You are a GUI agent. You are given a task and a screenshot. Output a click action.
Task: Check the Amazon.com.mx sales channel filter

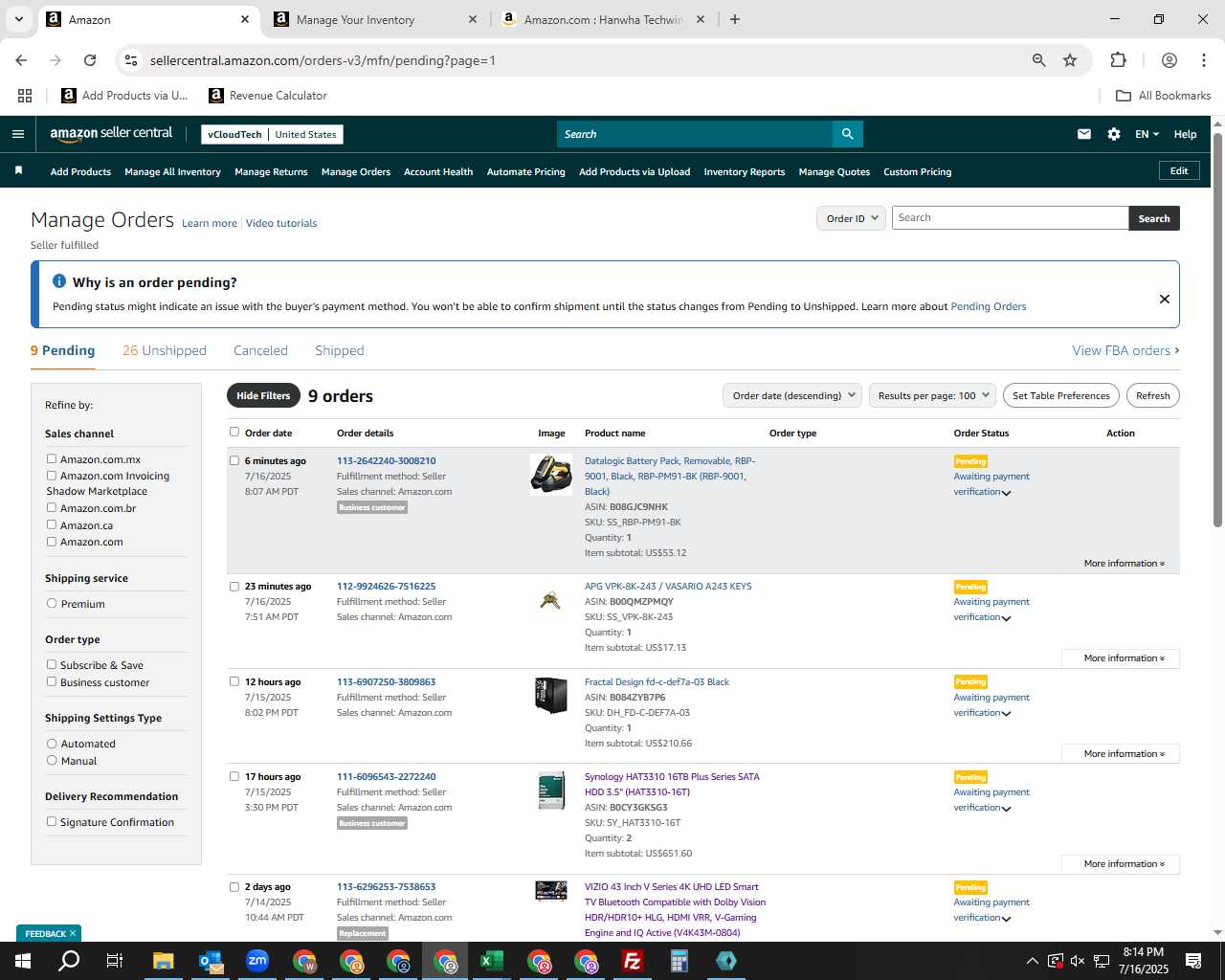(52, 458)
